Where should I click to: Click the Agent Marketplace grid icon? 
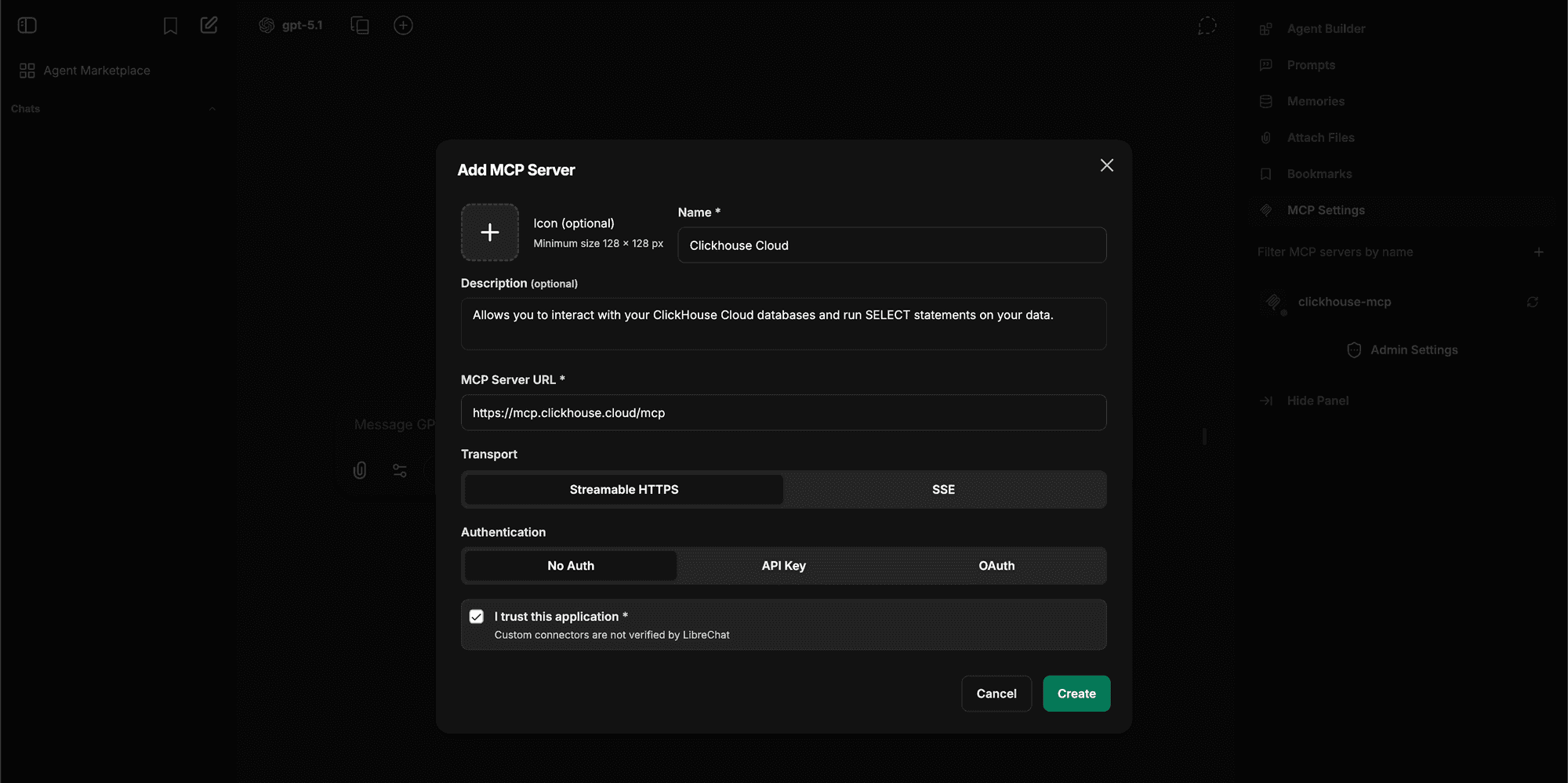tap(27, 71)
